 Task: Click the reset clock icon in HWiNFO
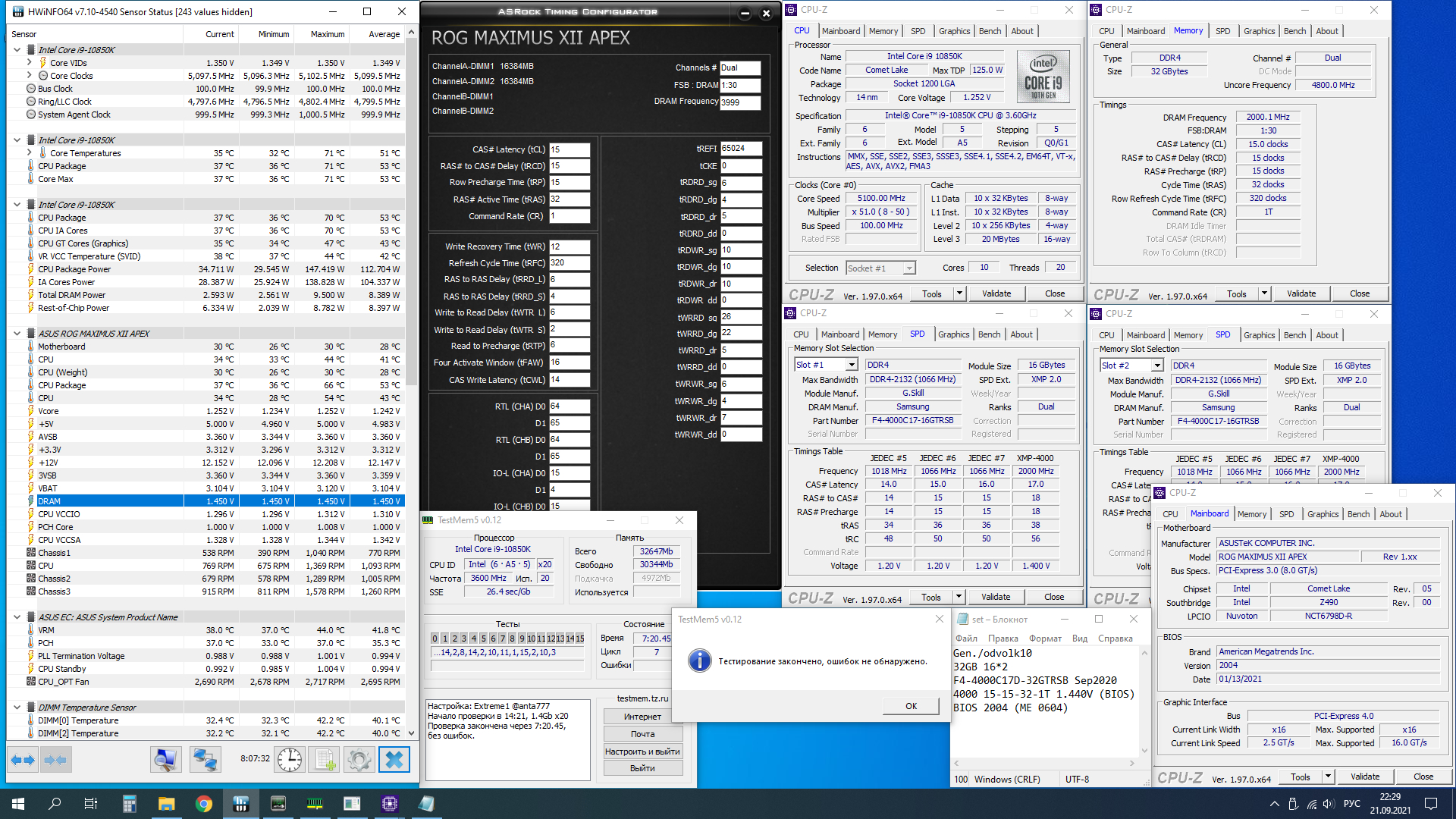290,760
